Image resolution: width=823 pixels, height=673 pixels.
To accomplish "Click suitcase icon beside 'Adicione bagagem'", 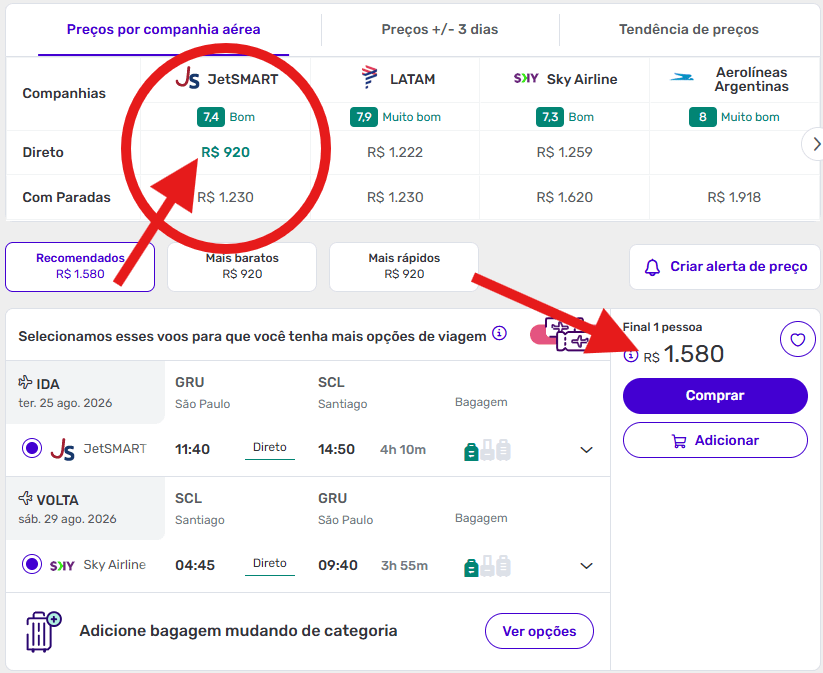I will coord(42,631).
